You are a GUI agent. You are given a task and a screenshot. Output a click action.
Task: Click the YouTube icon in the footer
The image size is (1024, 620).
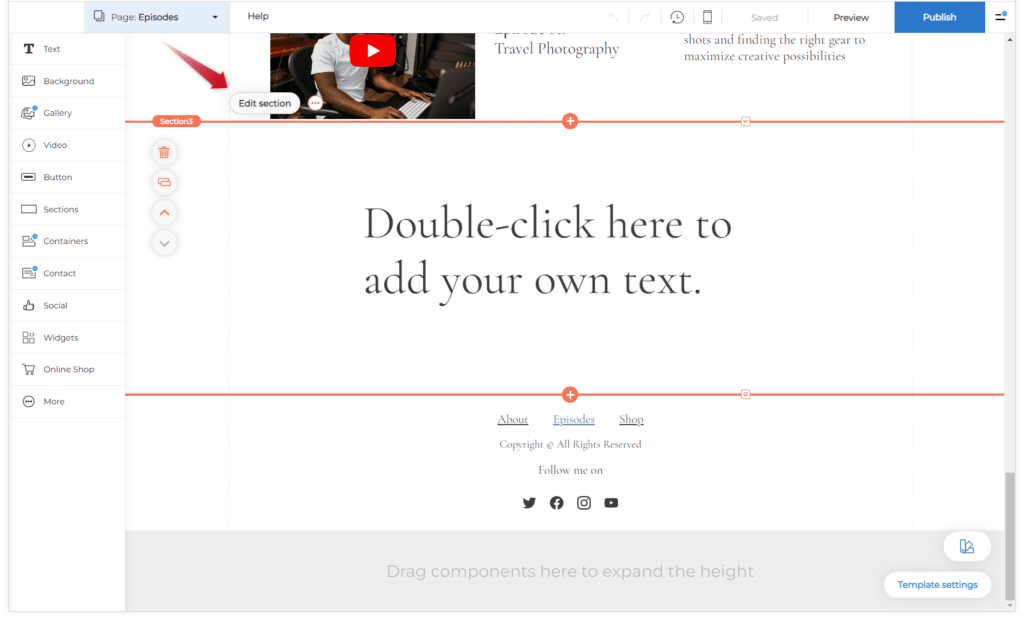pyautogui.click(x=611, y=502)
